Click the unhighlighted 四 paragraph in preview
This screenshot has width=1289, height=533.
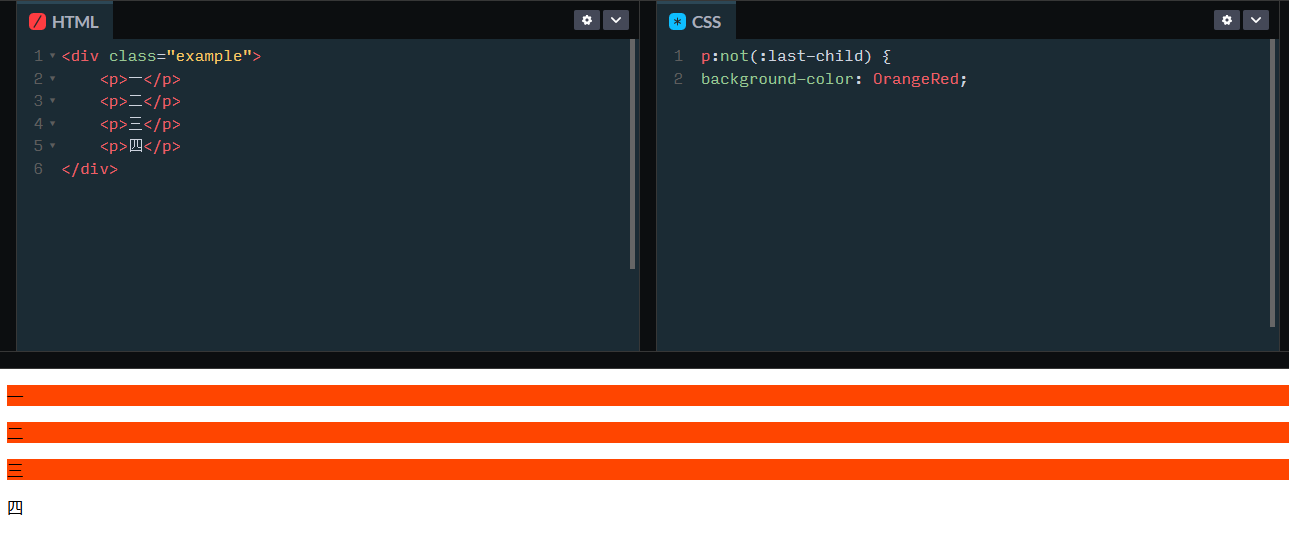tap(15, 508)
